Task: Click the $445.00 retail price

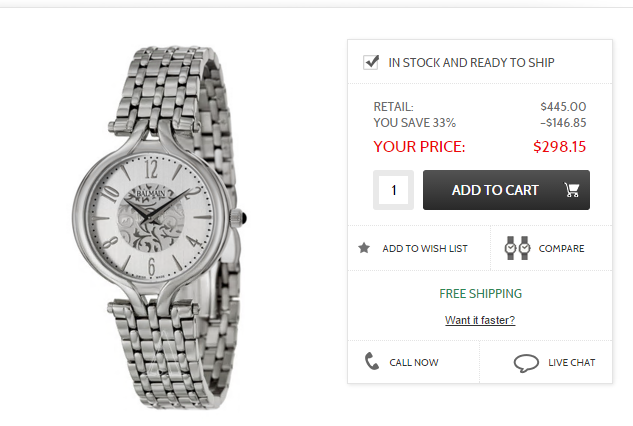Action: tap(563, 106)
